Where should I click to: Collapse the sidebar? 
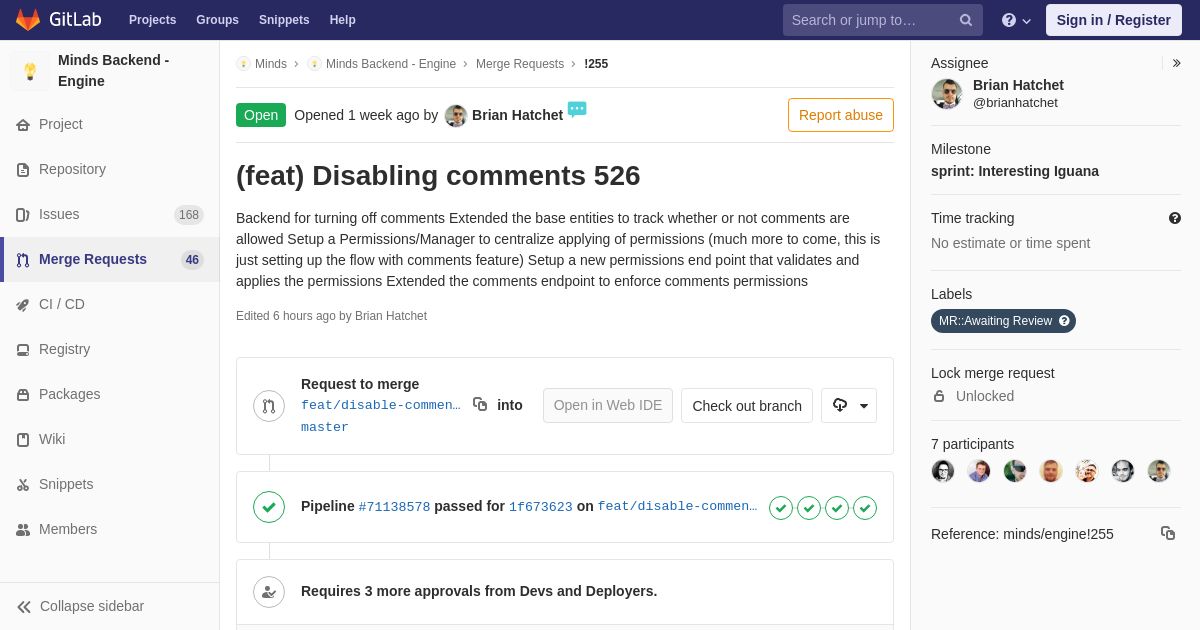pyautogui.click(x=110, y=606)
